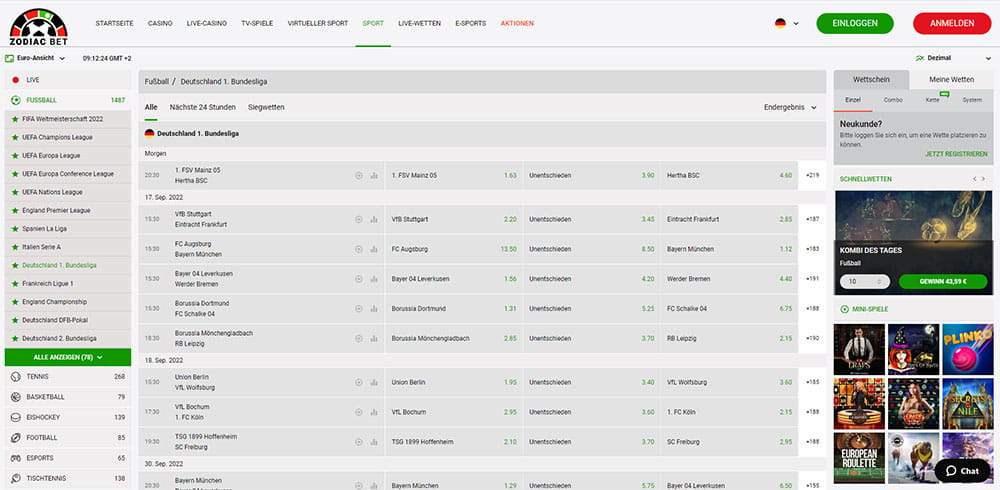Viewport: 1000px width, 490px height.
Task: Click star icon next to FIFA Weltmeisterschaft 2022
Action: pyautogui.click(x=15, y=119)
